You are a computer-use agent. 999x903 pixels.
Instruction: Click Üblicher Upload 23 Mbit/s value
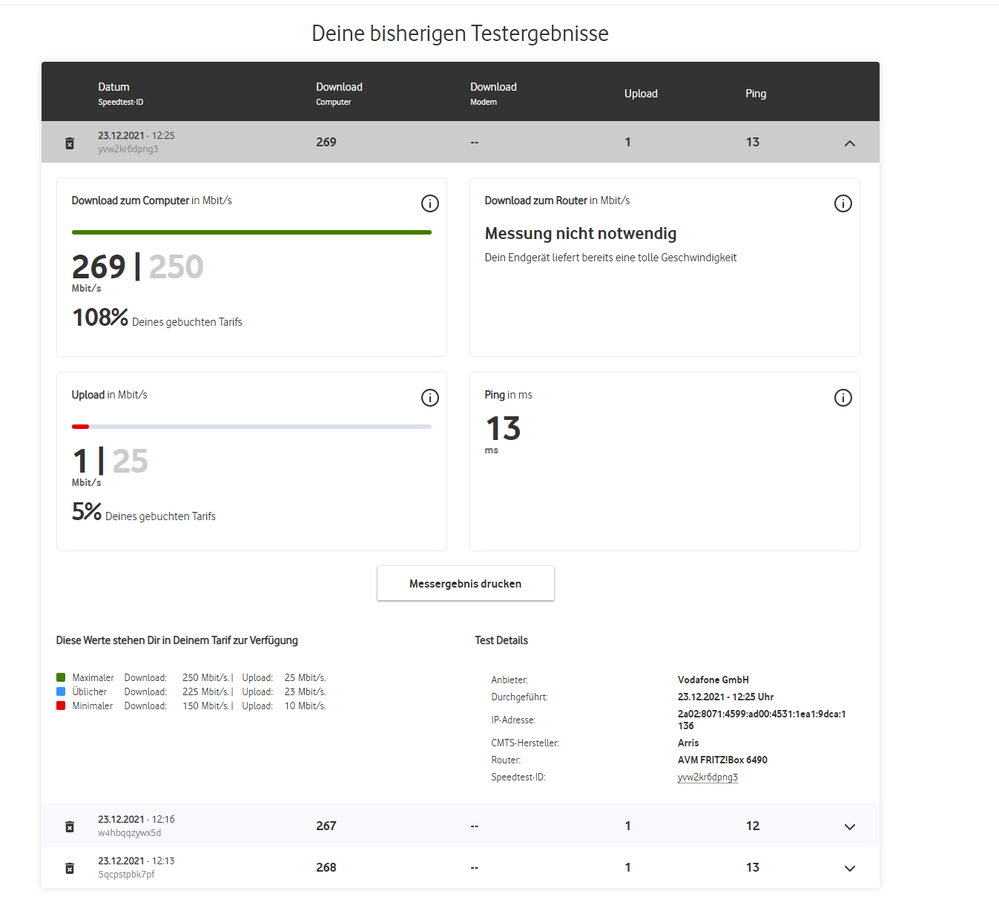(305, 691)
